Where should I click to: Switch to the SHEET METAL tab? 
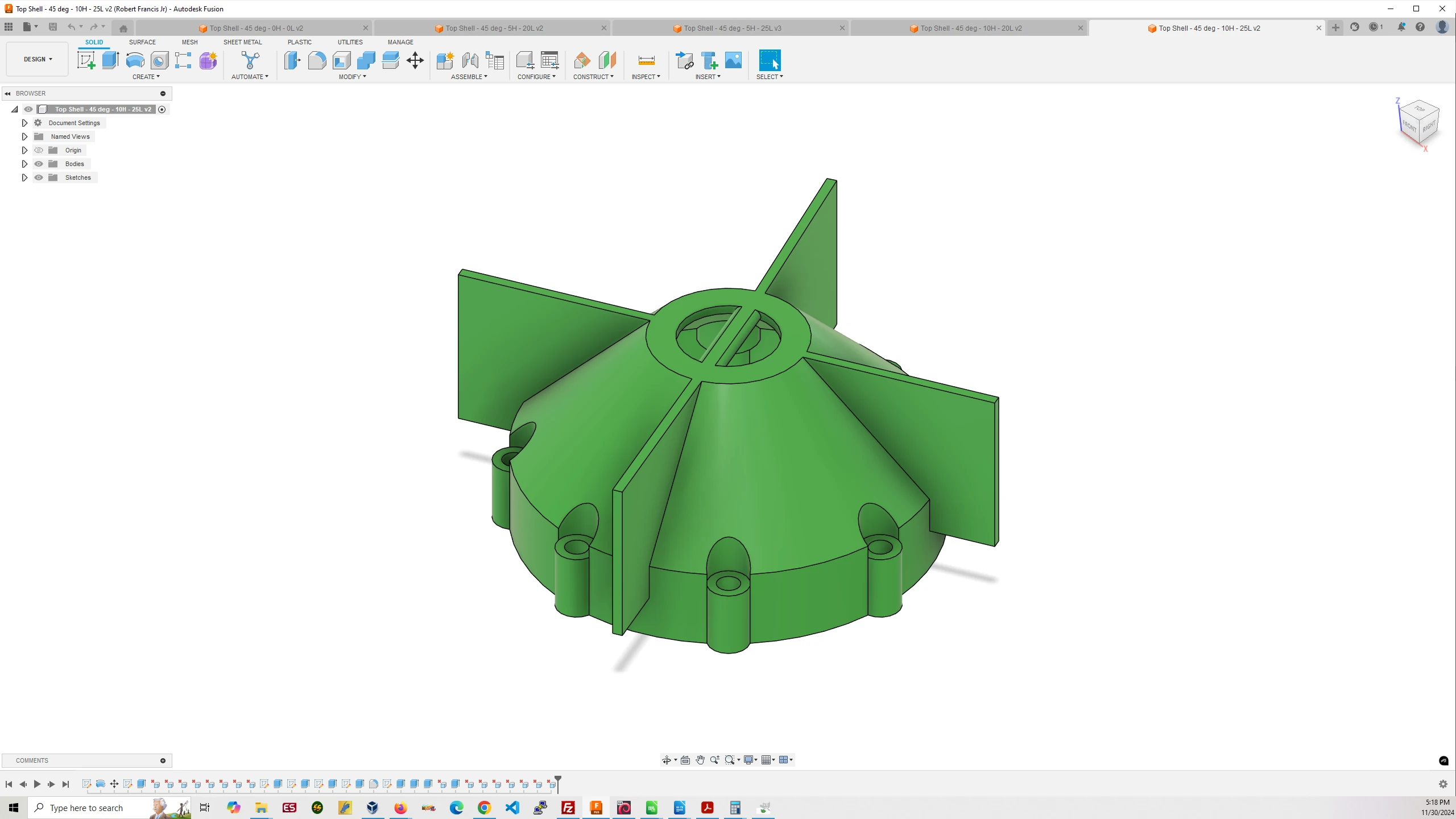tap(242, 42)
